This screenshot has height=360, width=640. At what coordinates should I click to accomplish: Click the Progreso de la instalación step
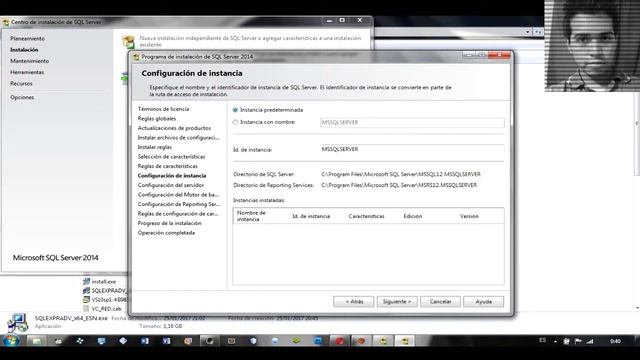tap(169, 223)
